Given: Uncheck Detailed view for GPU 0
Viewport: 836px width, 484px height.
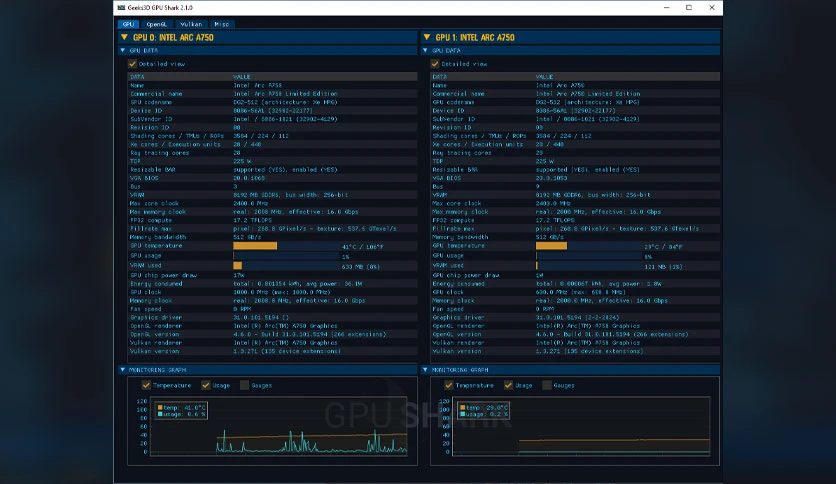Looking at the screenshot, I should pyautogui.click(x=132, y=63).
